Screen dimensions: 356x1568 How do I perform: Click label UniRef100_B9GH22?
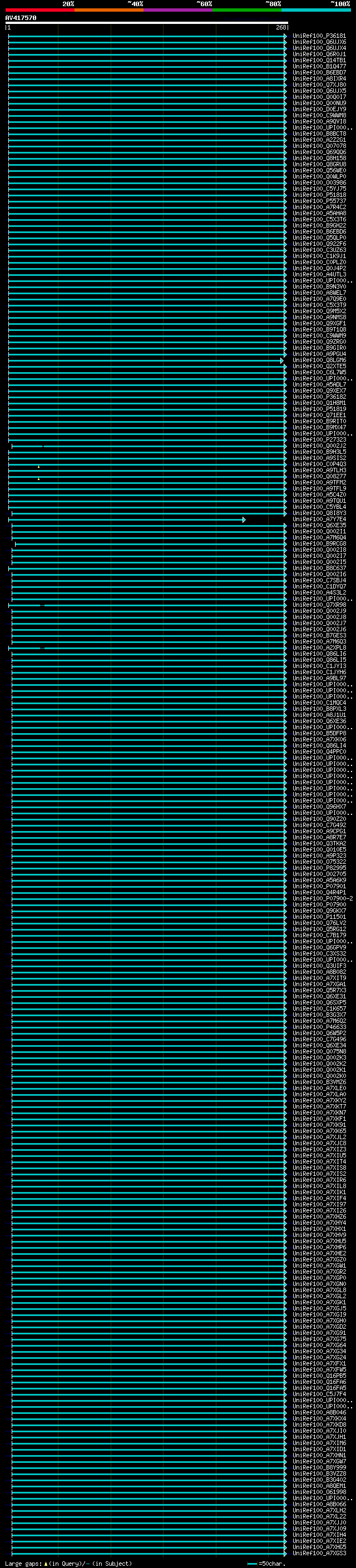tap(319, 226)
